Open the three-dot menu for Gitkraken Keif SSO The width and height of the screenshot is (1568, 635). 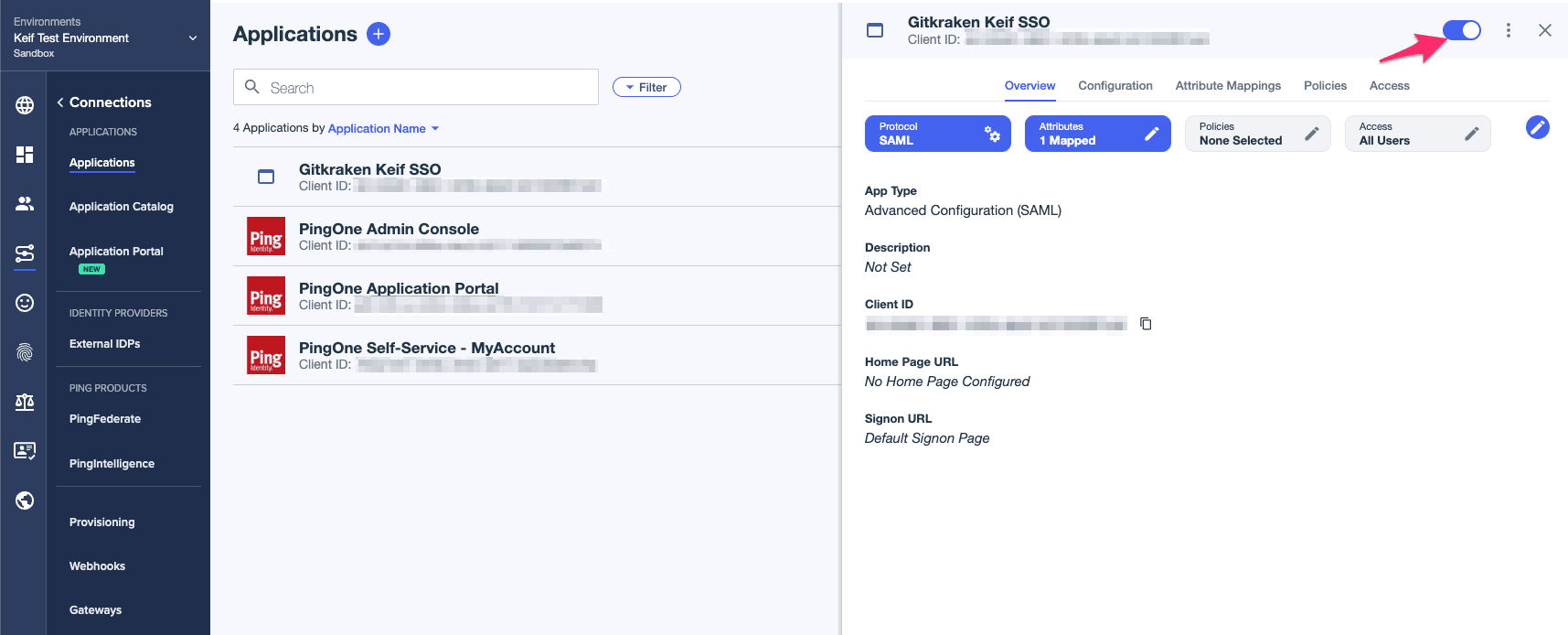(1509, 30)
